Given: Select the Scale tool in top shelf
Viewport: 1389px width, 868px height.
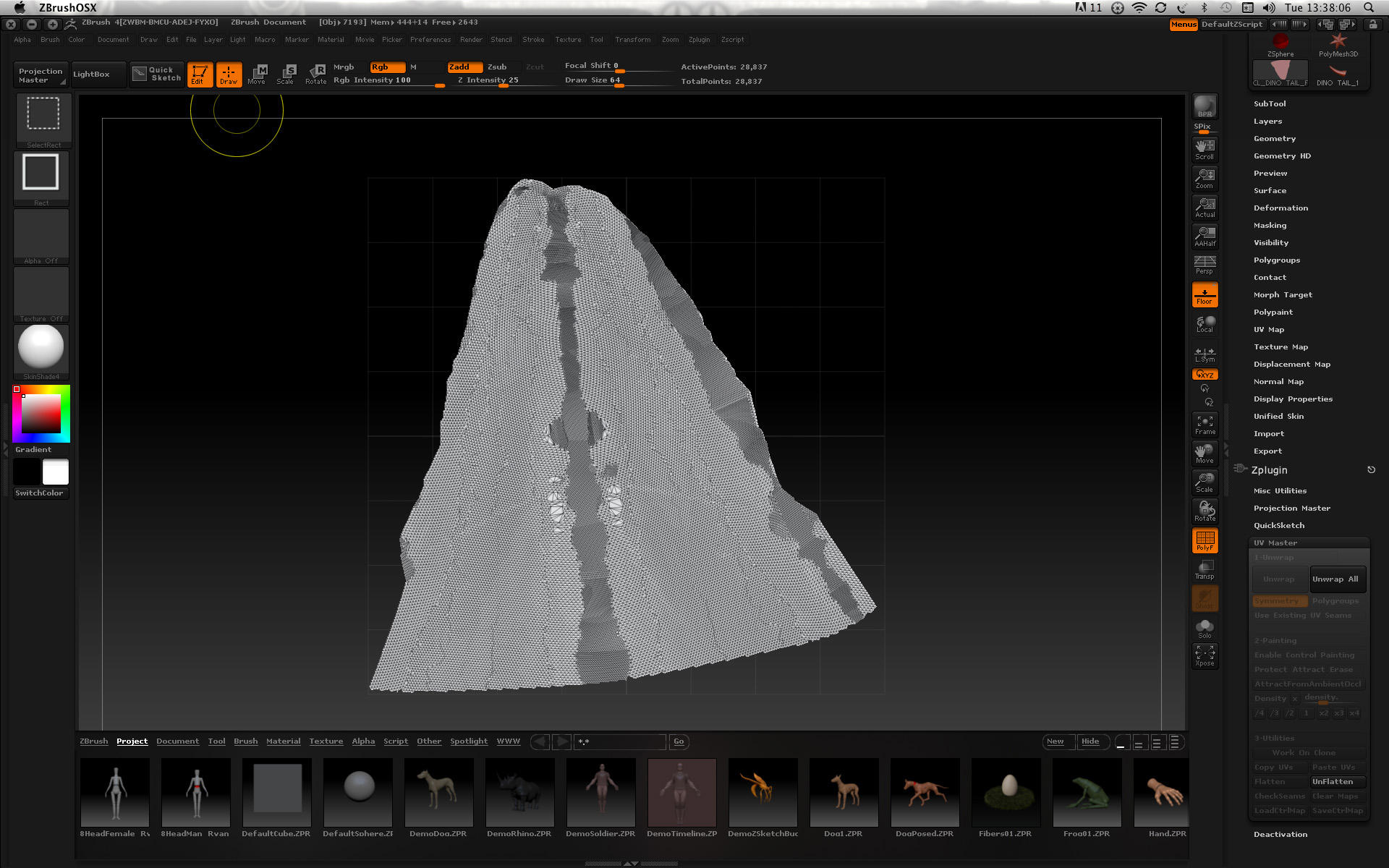Looking at the screenshot, I should pos(286,75).
